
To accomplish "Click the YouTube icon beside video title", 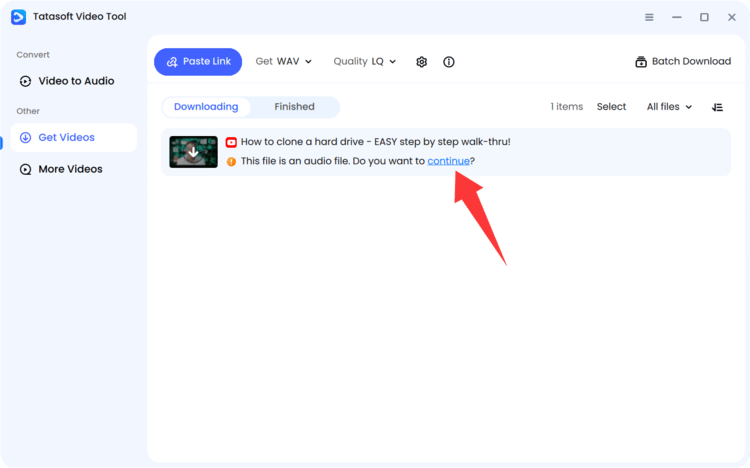I will point(231,142).
